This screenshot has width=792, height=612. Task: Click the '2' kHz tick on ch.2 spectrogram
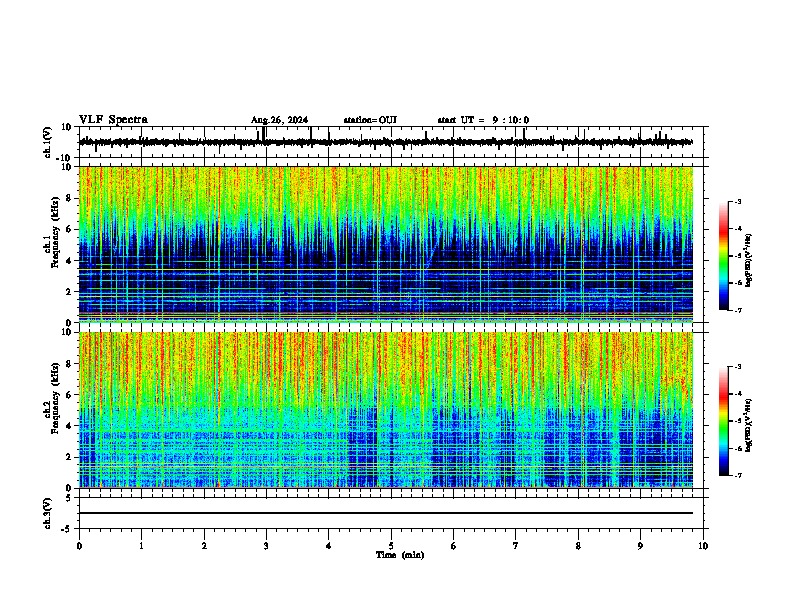(x=69, y=457)
